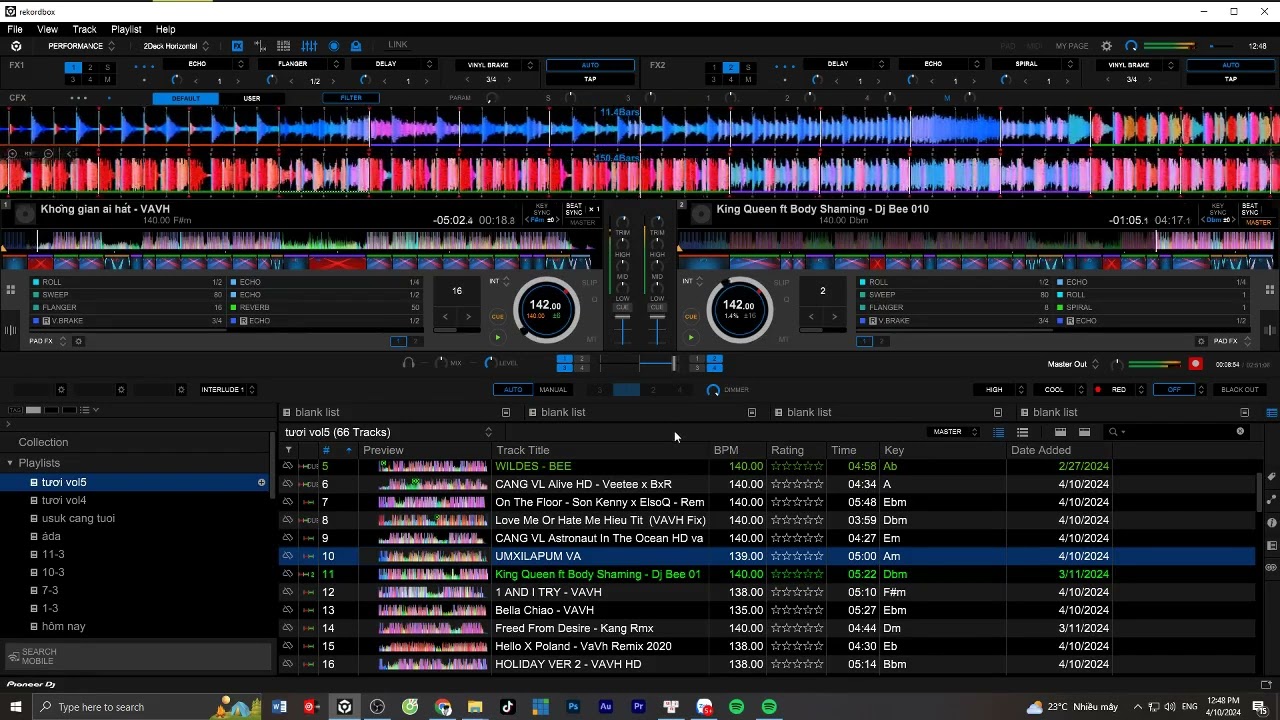The width and height of the screenshot is (1280, 720).
Task: Click the round recording panel icon in the top toolbar
Action: [x=334, y=46]
